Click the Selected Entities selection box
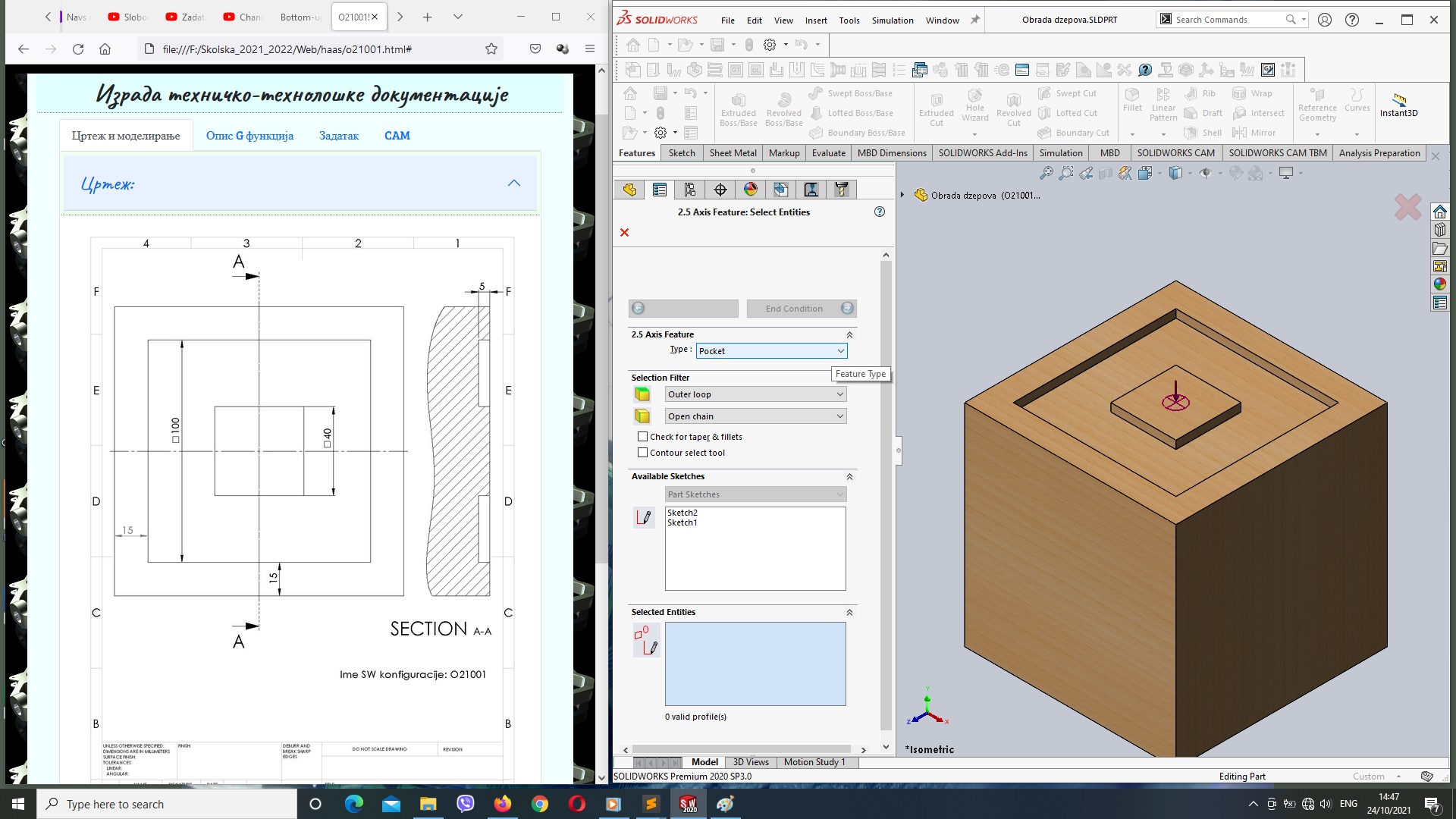1456x819 pixels. point(755,664)
